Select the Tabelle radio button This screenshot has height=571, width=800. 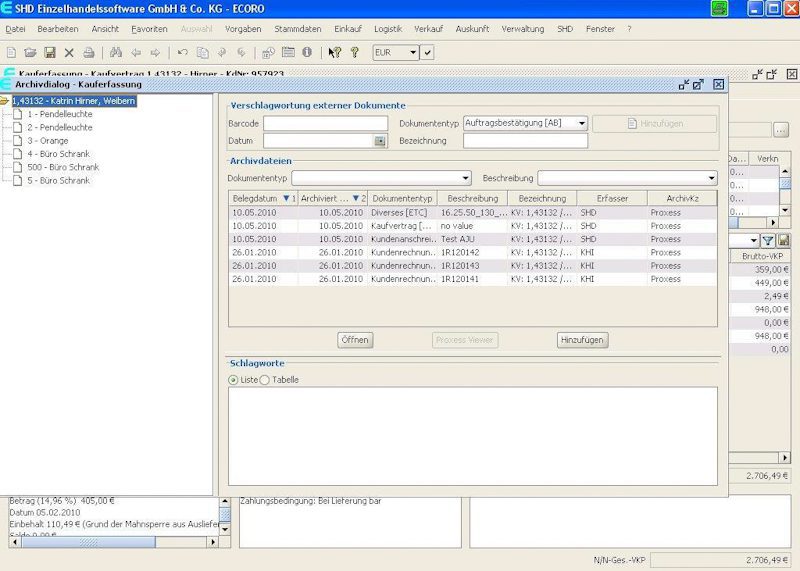(x=264, y=380)
